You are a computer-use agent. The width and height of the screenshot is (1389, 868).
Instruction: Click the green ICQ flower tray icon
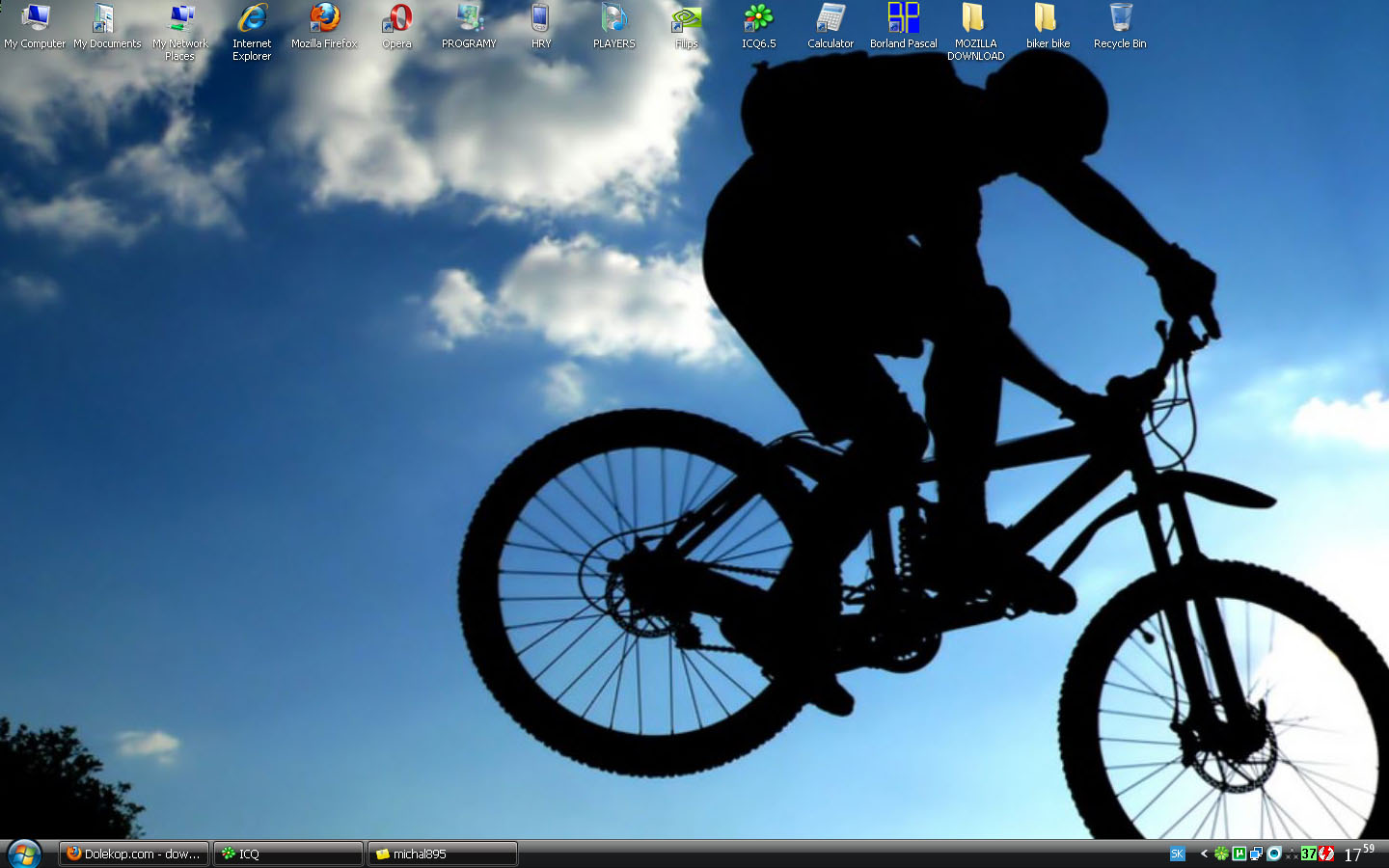click(1221, 854)
